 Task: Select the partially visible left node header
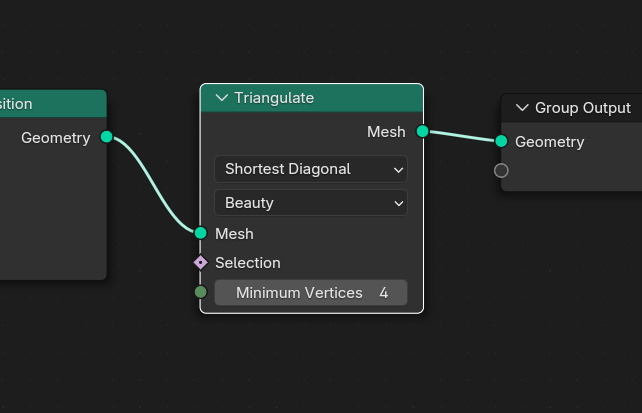[53, 104]
